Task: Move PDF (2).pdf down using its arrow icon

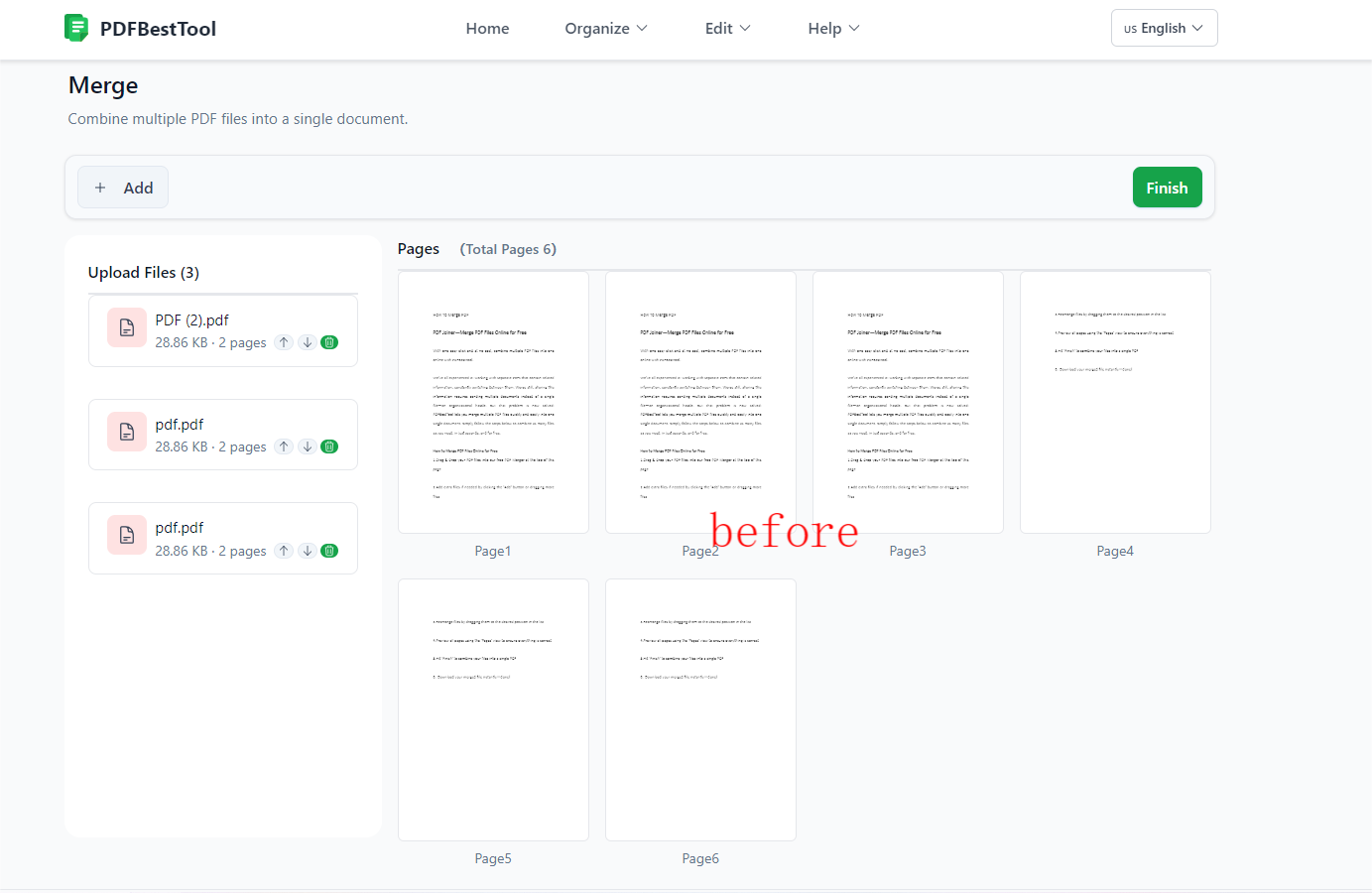Action: click(x=307, y=341)
